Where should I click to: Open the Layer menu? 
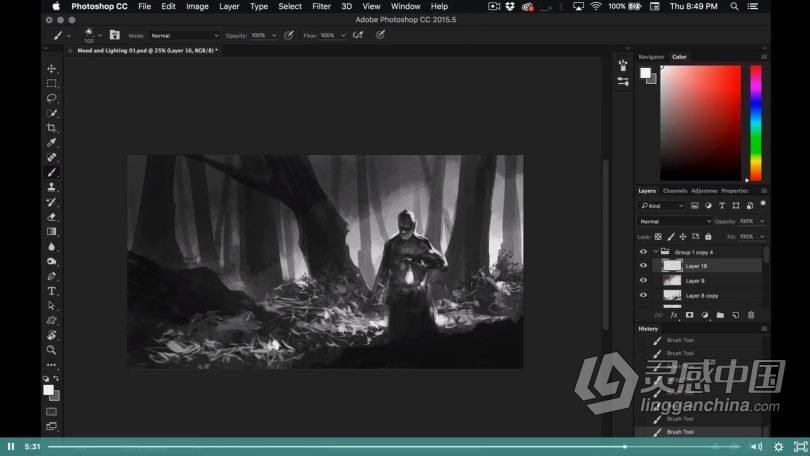pos(229,6)
